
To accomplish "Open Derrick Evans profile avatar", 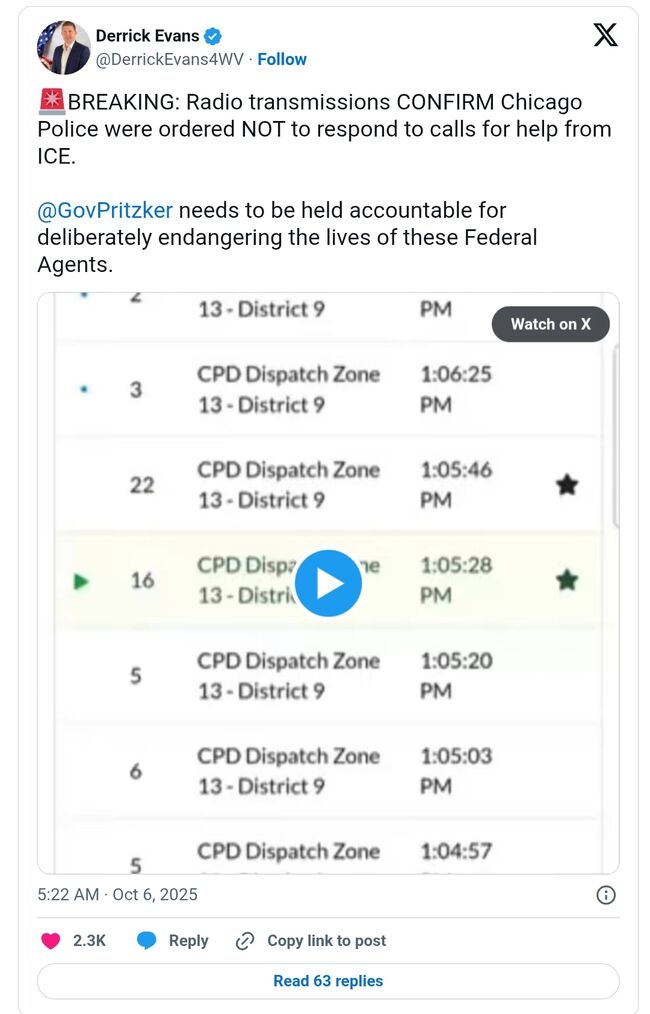I will [63, 47].
